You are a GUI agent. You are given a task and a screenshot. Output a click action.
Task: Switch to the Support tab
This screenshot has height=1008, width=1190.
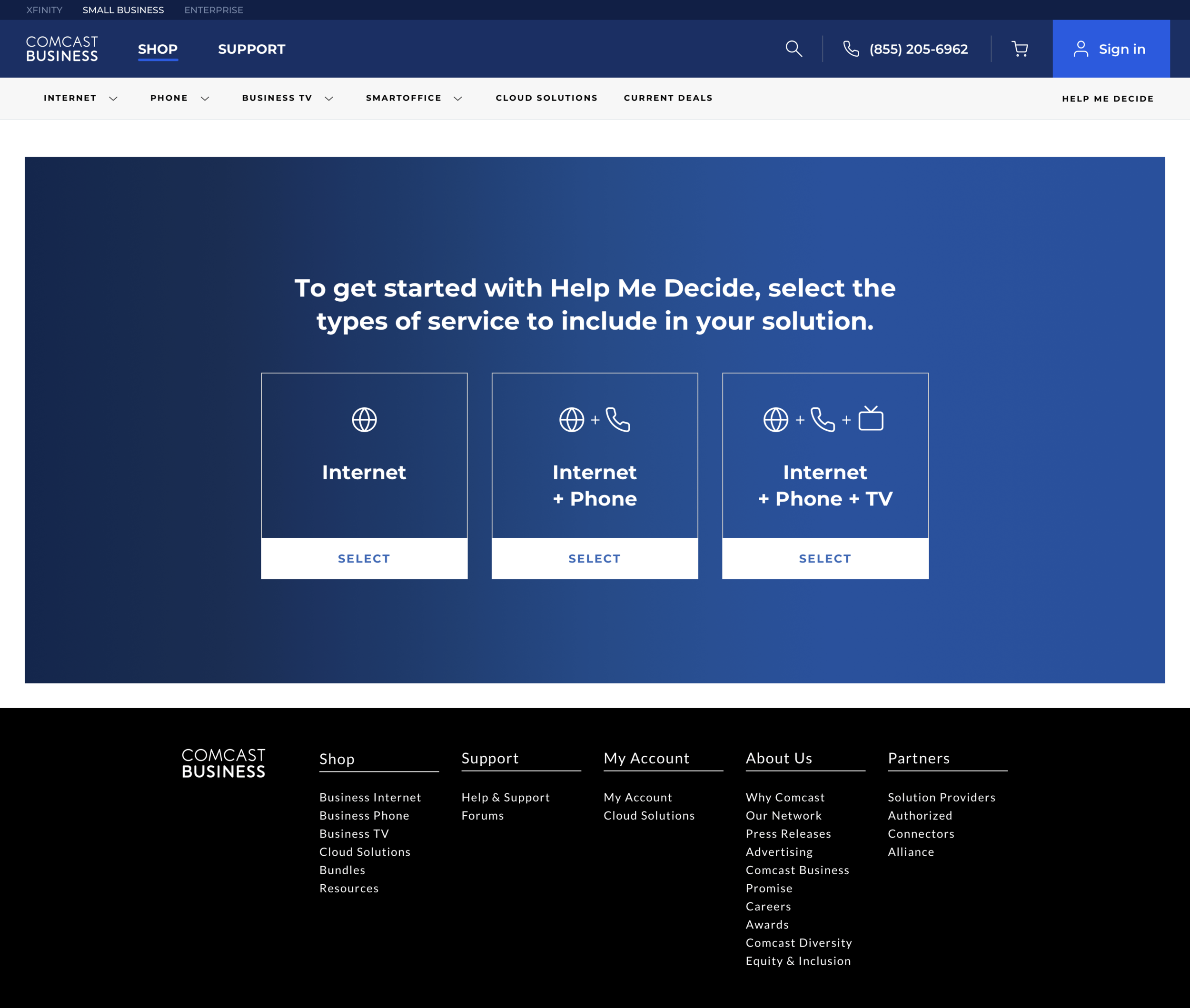(x=251, y=49)
